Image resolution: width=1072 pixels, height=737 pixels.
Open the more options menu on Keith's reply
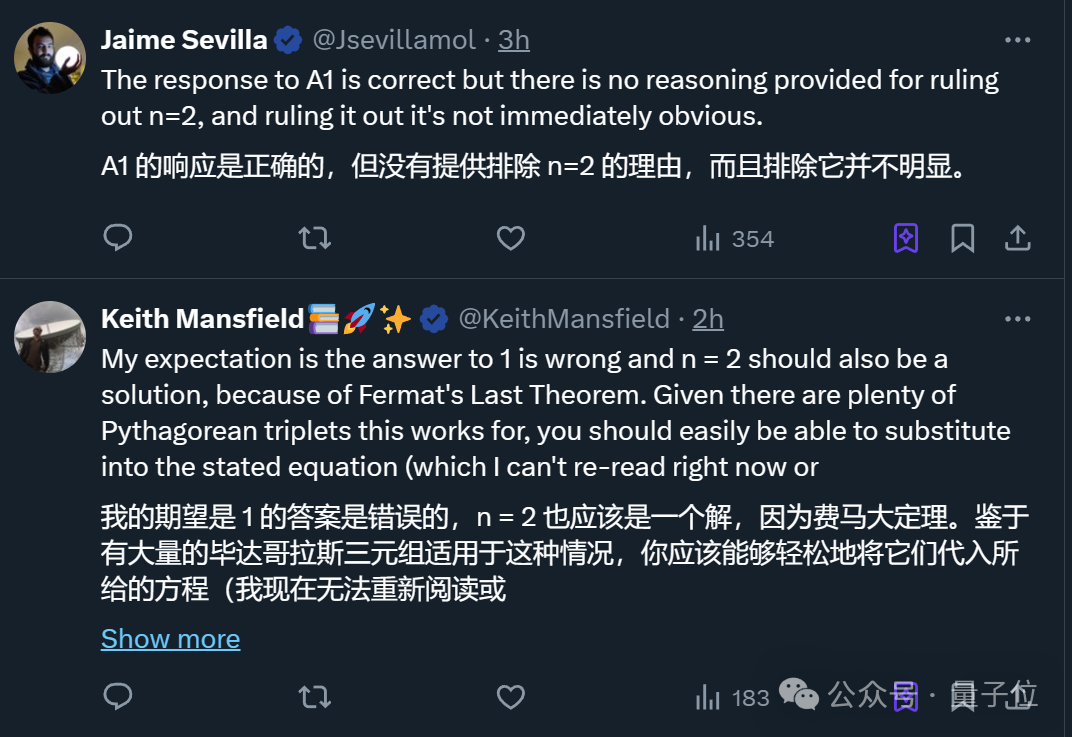(1018, 318)
